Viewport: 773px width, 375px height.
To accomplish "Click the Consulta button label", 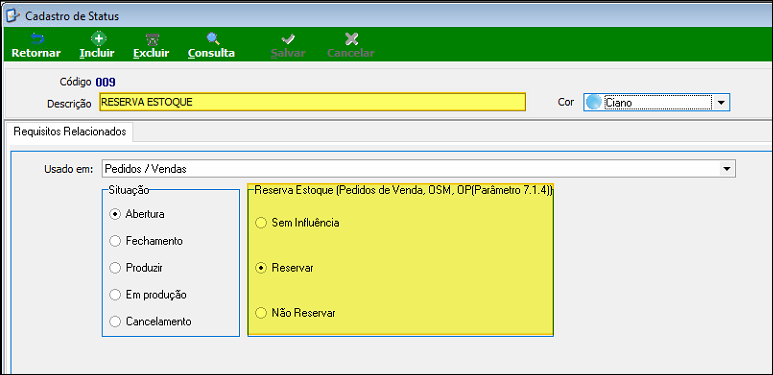I will [x=211, y=53].
